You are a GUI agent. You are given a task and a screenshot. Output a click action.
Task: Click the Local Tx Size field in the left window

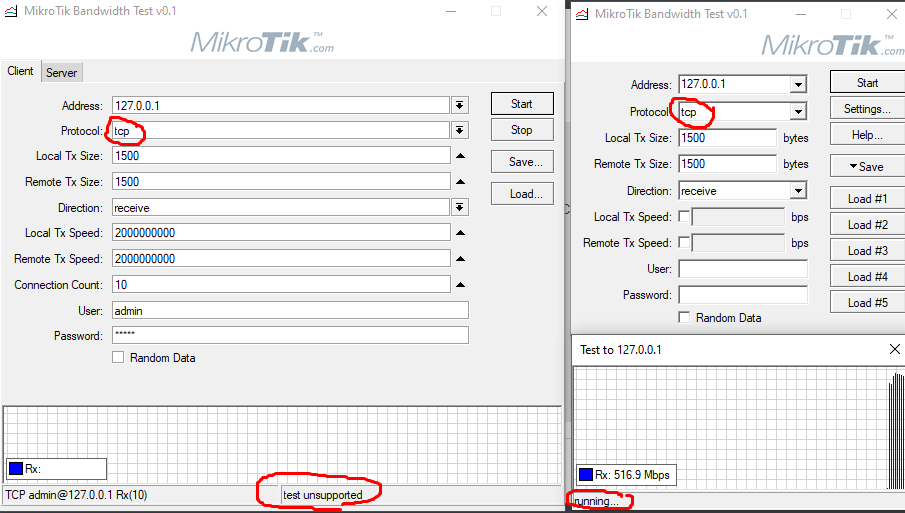(x=281, y=155)
